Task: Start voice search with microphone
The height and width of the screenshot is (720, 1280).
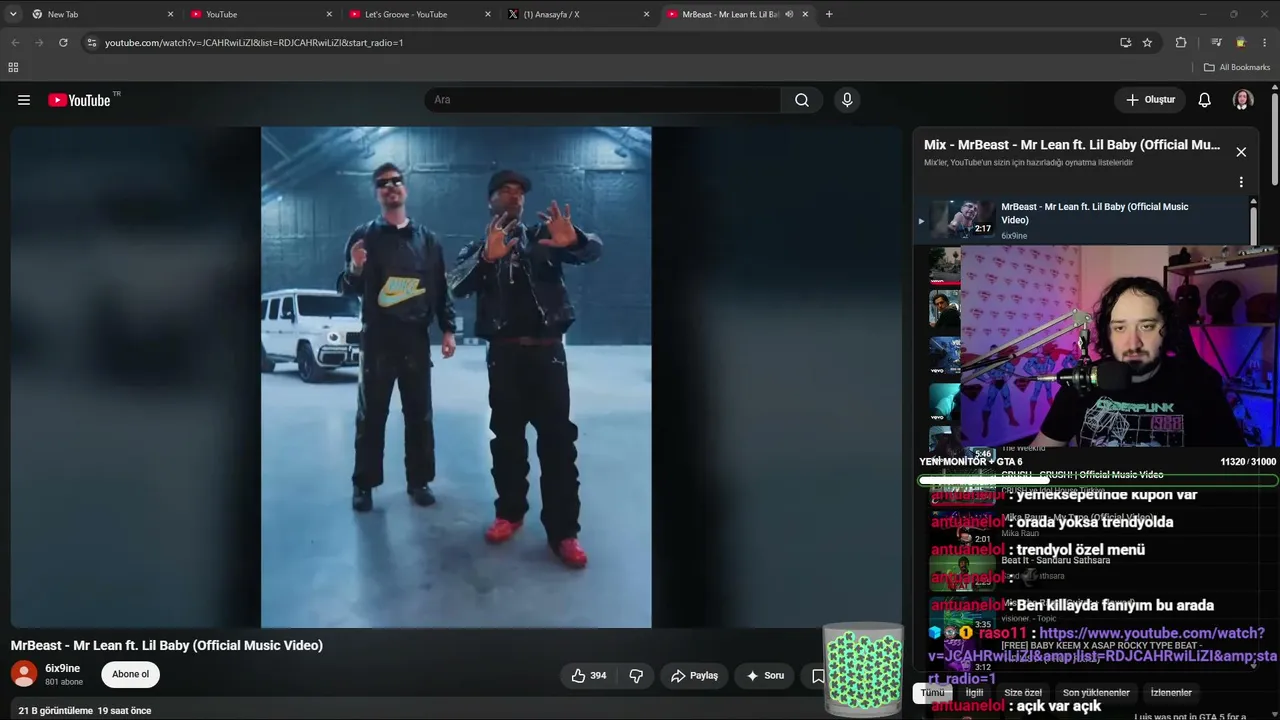Action: tap(847, 100)
